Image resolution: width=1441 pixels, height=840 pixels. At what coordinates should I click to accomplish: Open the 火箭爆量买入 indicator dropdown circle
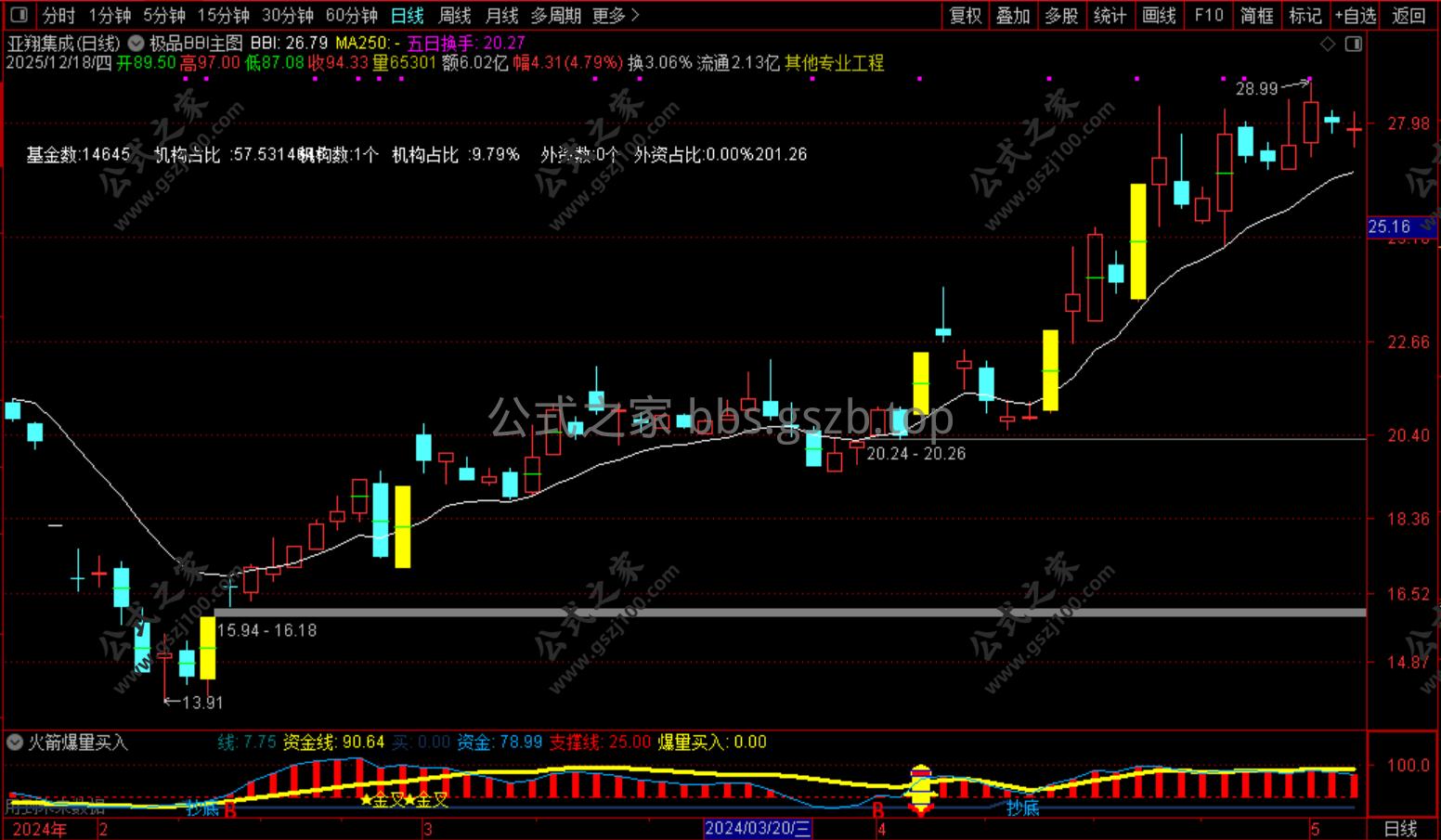point(15,743)
